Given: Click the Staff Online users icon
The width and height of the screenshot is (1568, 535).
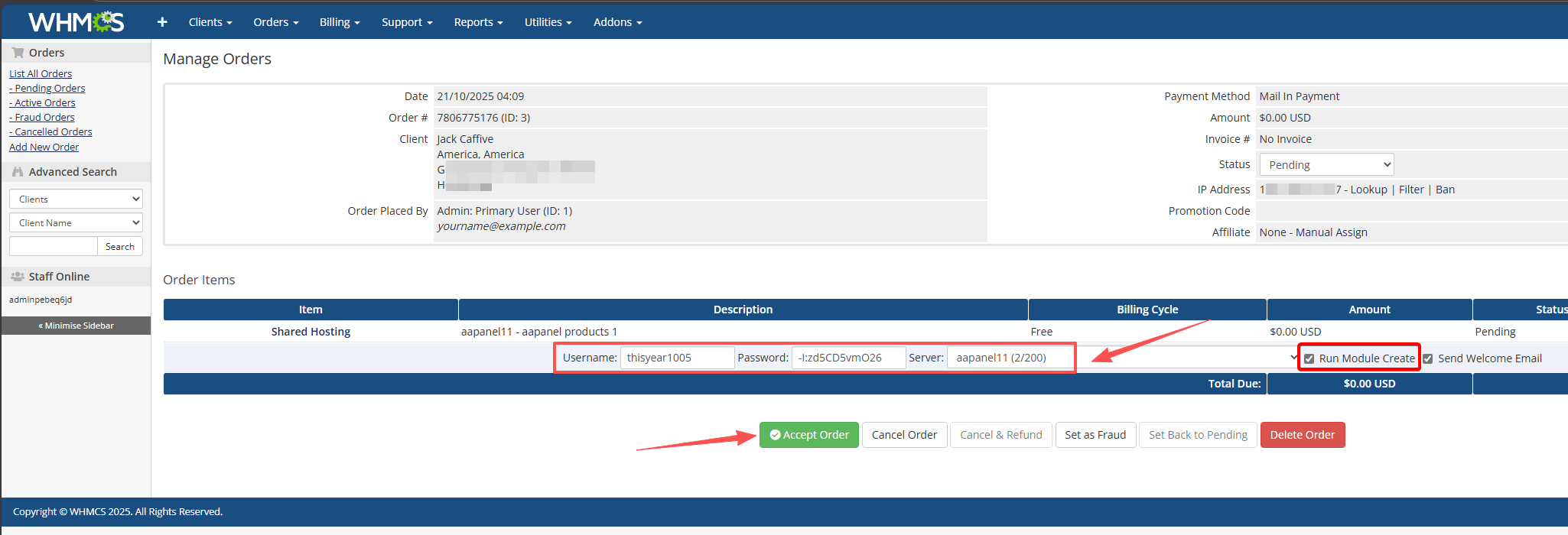Looking at the screenshot, I should tap(18, 277).
